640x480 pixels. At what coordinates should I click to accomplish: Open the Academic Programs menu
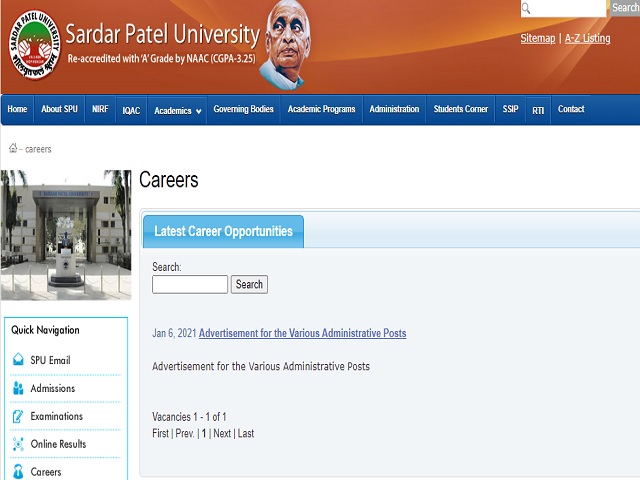coord(321,109)
